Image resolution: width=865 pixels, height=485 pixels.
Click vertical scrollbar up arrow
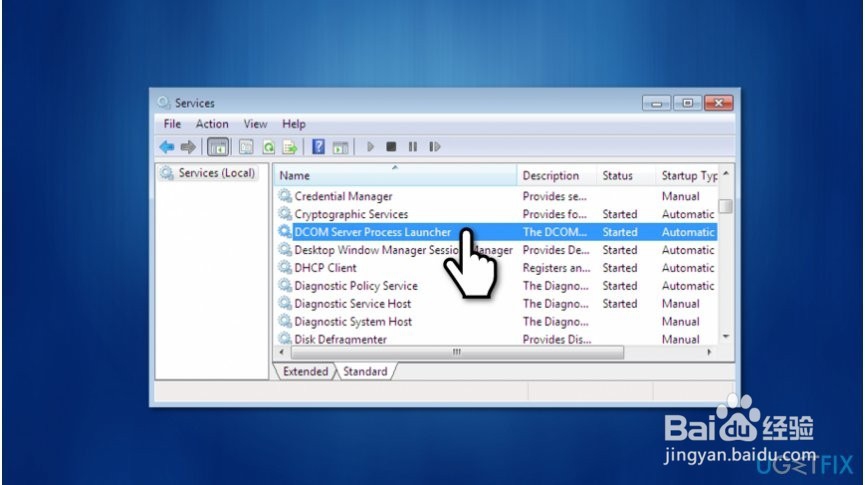pyautogui.click(x=726, y=173)
